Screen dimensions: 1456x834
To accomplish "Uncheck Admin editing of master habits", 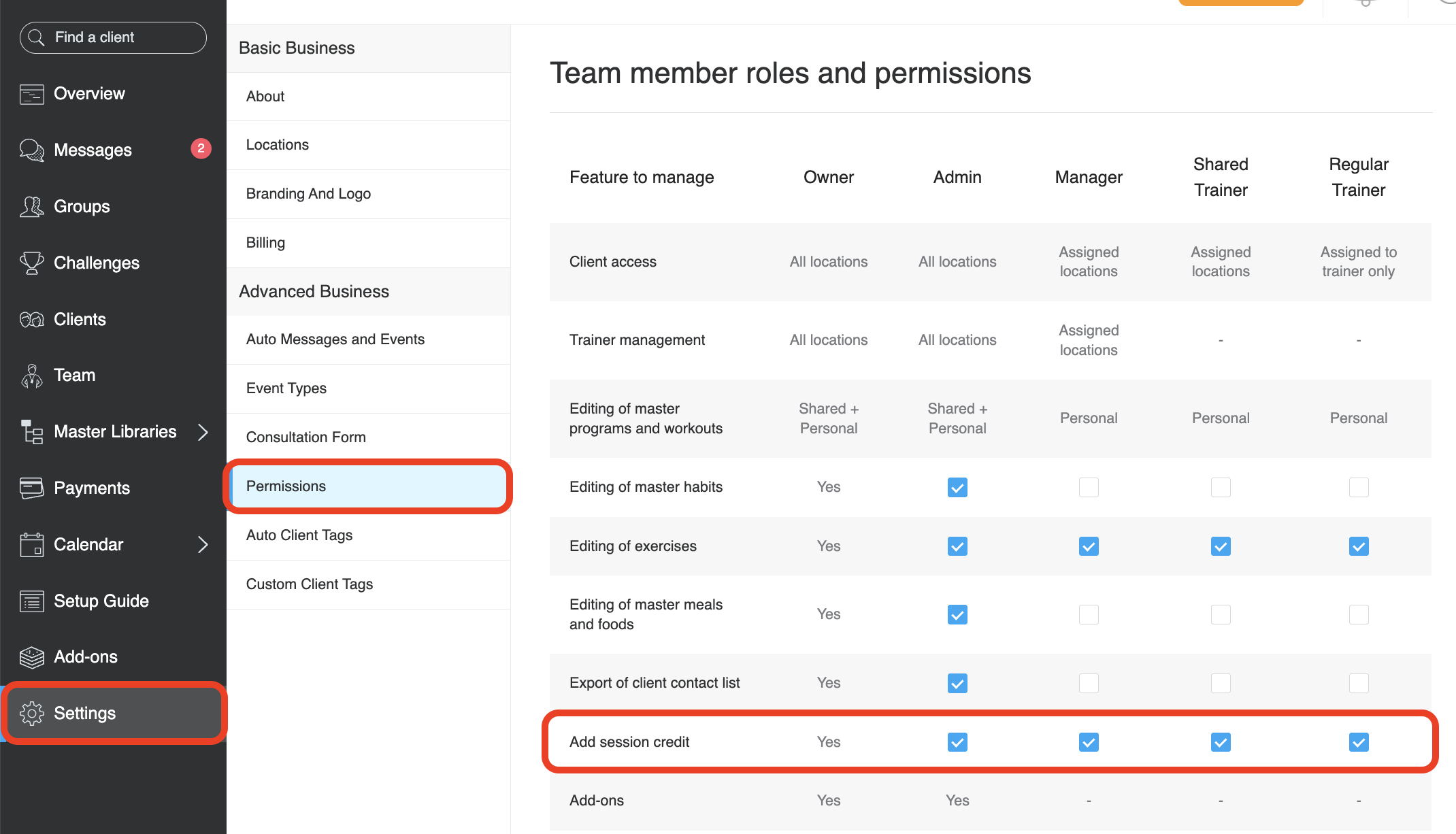I will (957, 487).
